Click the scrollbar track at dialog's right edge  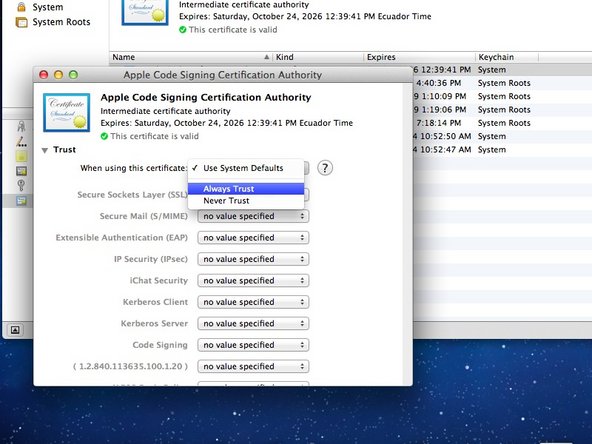[407, 234]
